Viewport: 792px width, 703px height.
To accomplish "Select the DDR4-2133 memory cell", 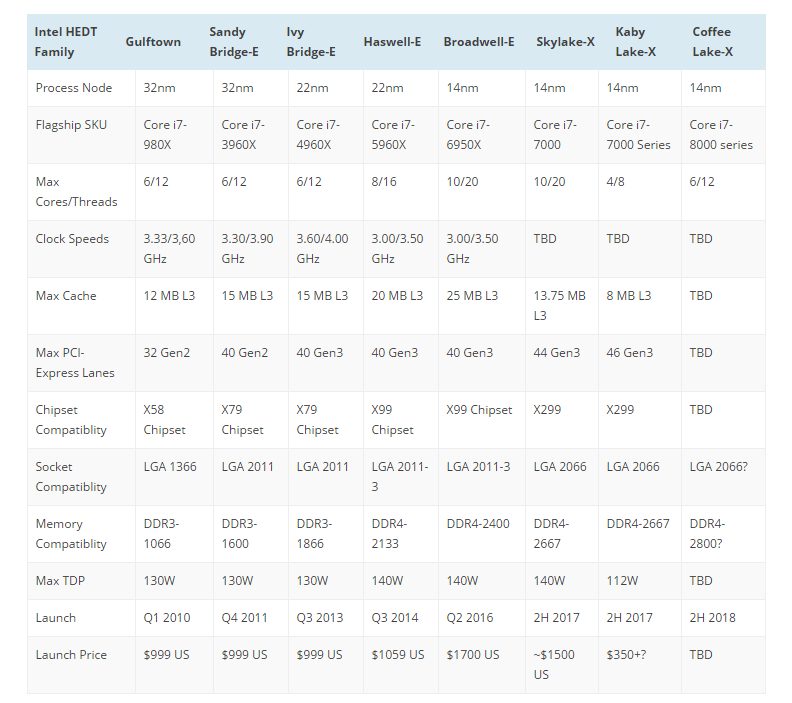I will point(392,534).
